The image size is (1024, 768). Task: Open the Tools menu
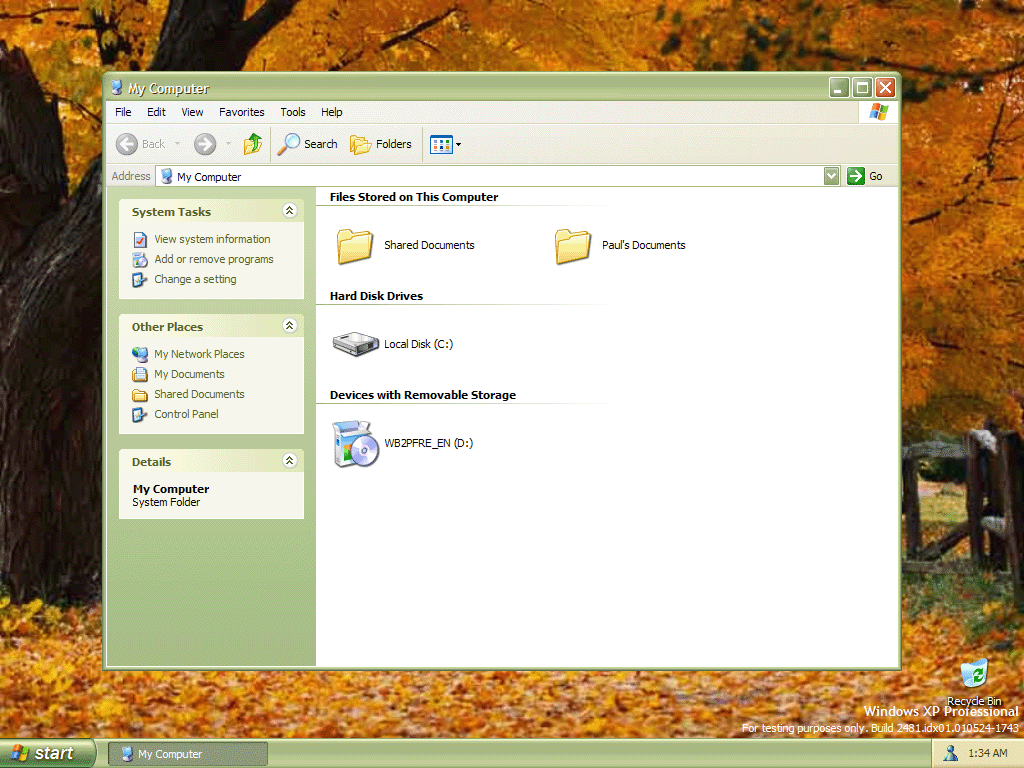click(x=293, y=112)
